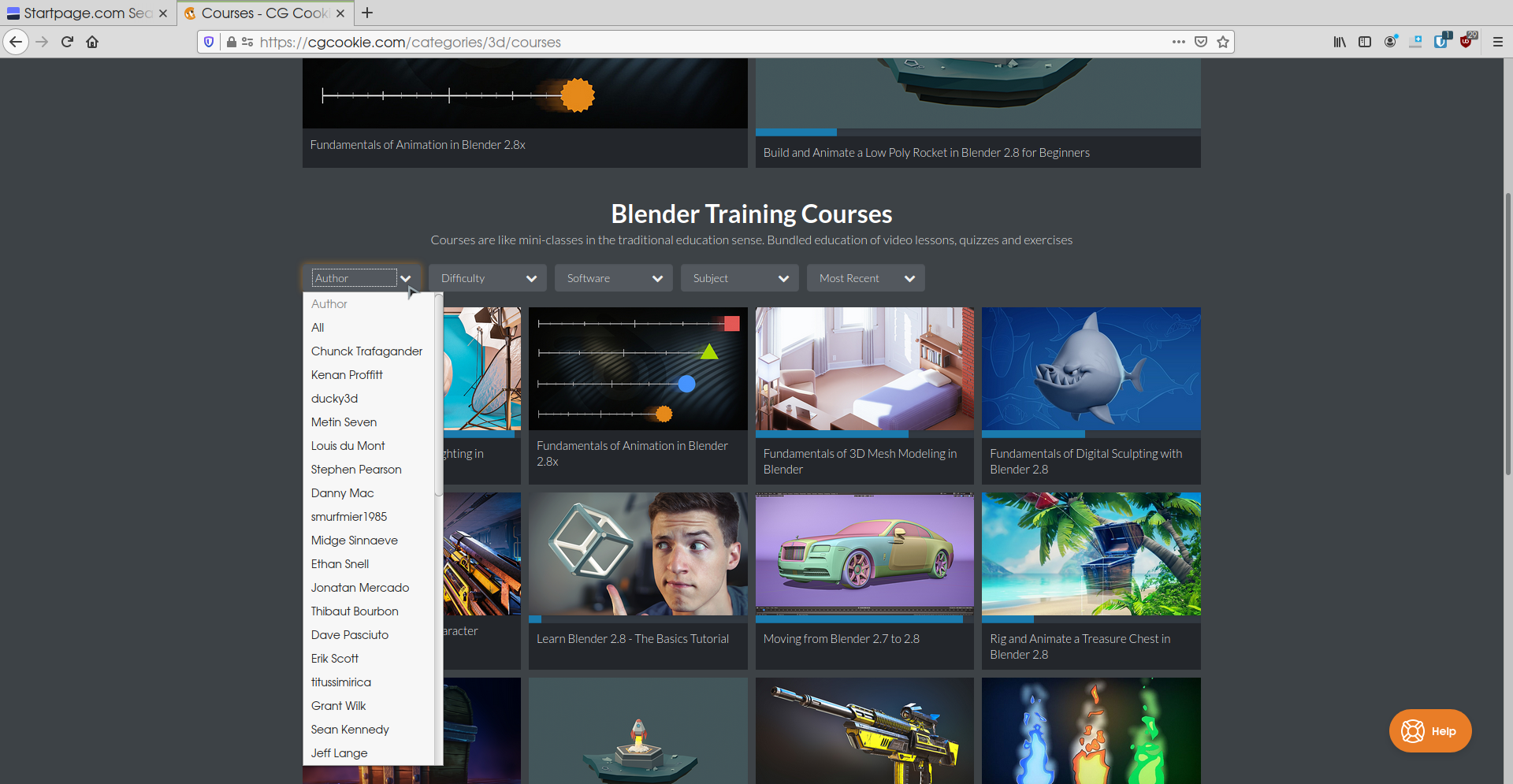Switch to the Startpage.com Search tab
The image size is (1513, 784).
[x=87, y=13]
